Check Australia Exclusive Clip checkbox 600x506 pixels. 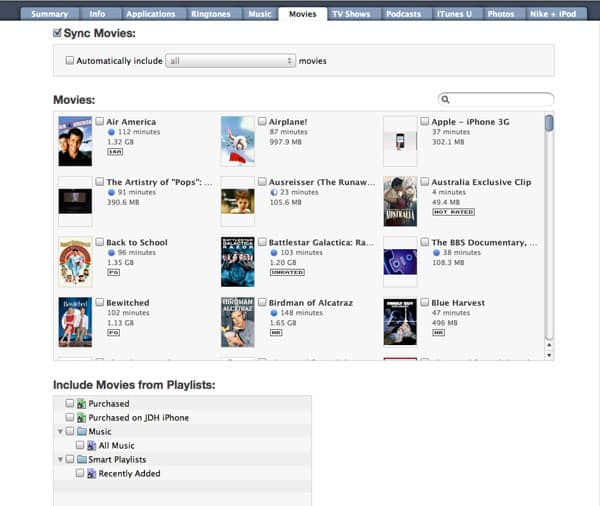(425, 181)
